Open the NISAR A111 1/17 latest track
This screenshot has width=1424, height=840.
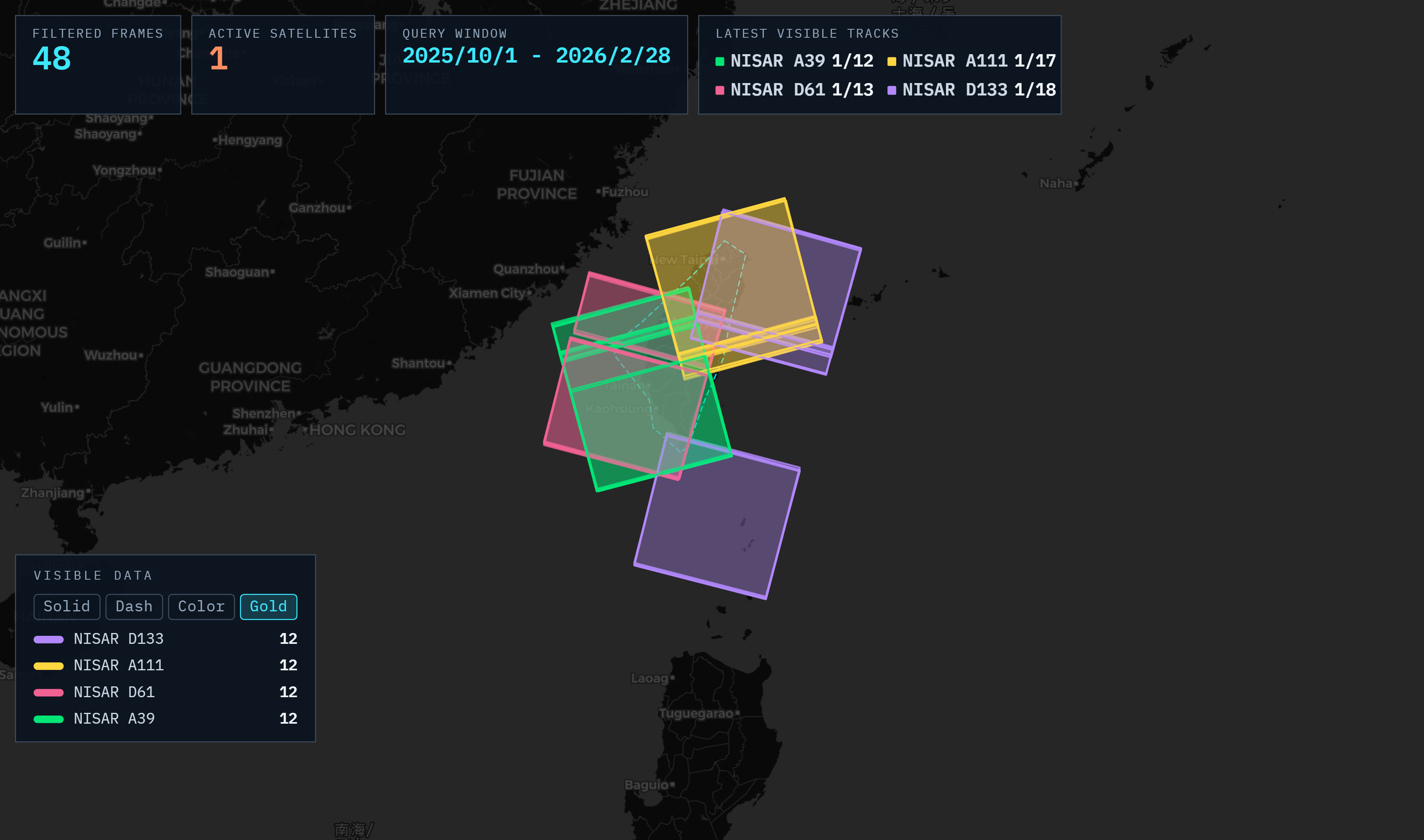971,61
